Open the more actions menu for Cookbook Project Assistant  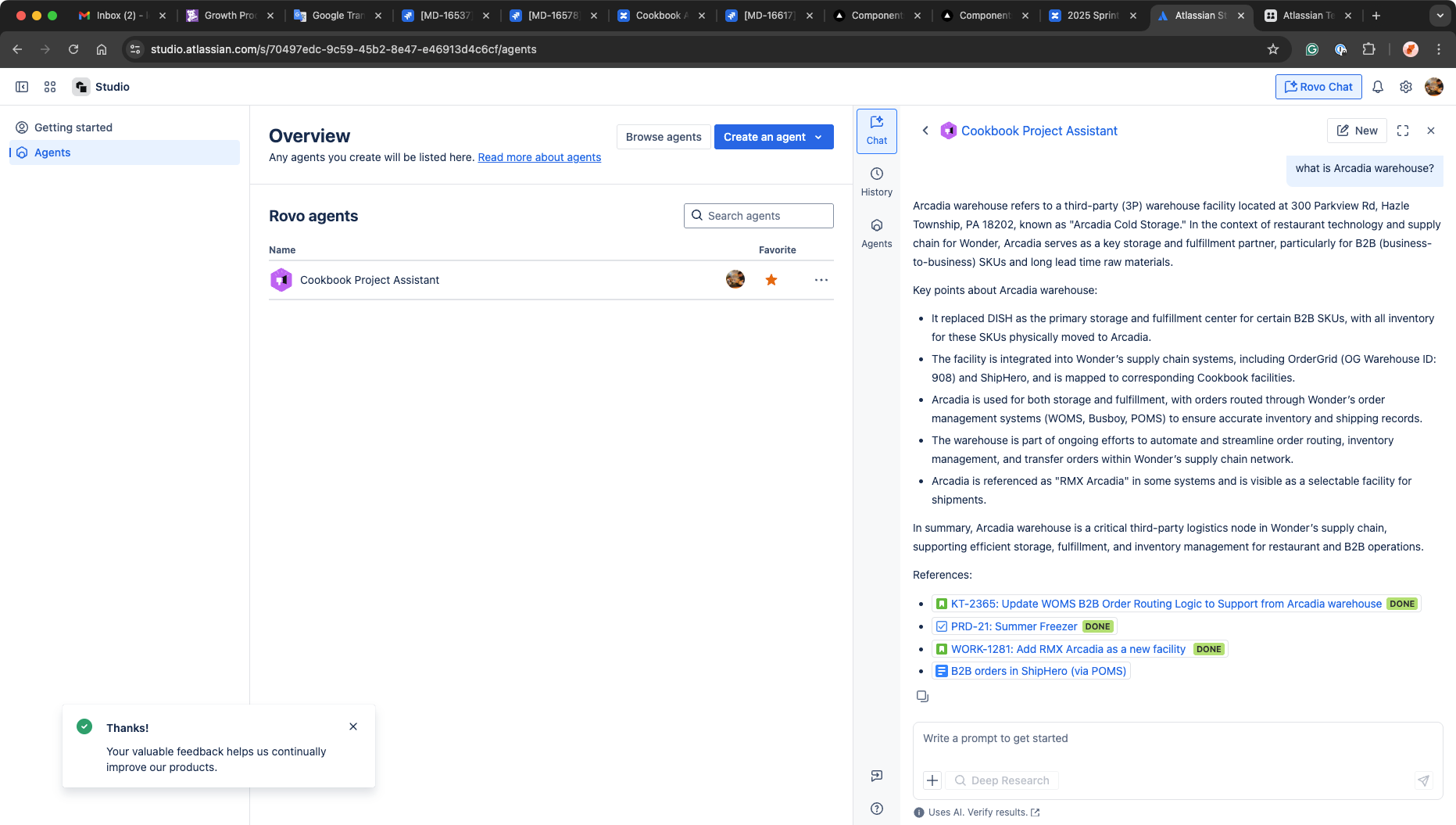pyautogui.click(x=821, y=280)
